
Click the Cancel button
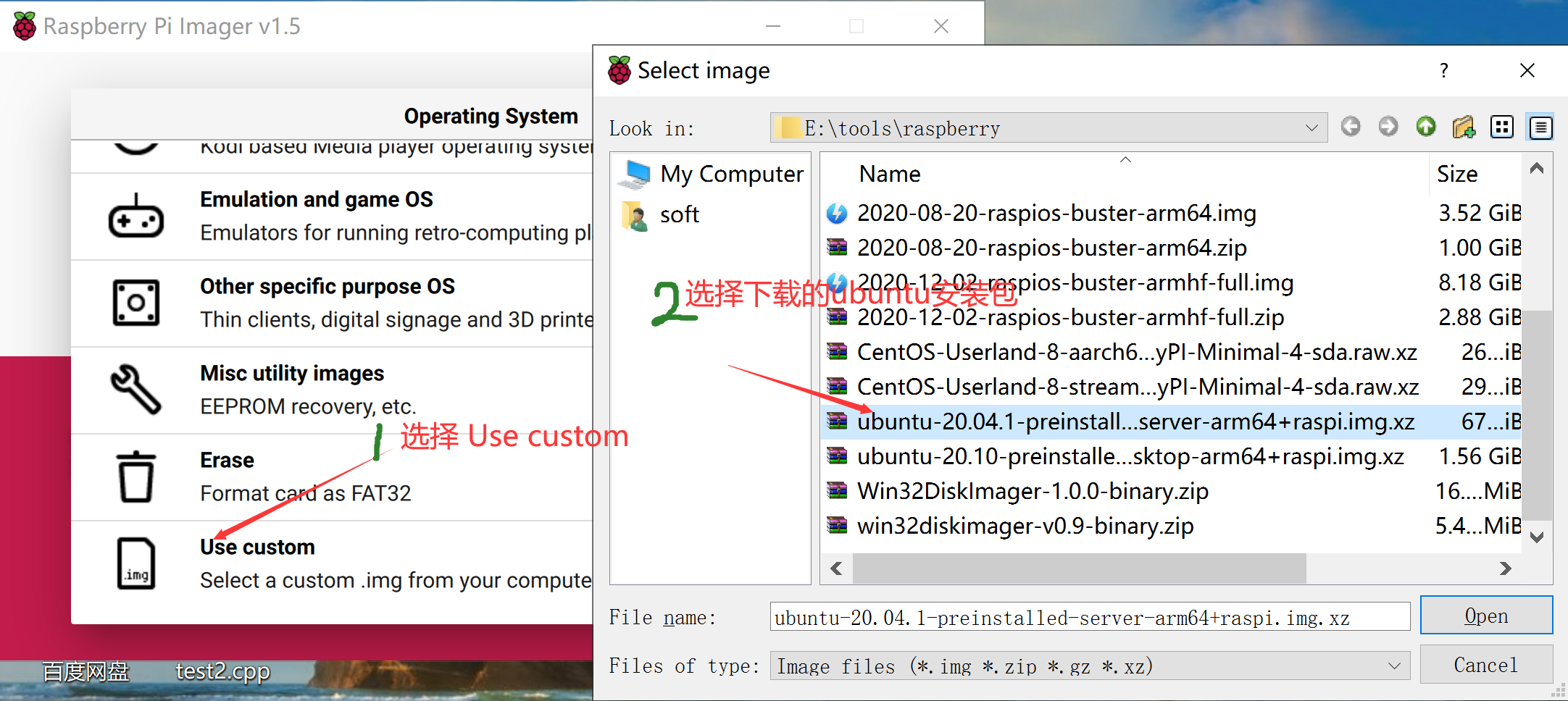[1486, 665]
